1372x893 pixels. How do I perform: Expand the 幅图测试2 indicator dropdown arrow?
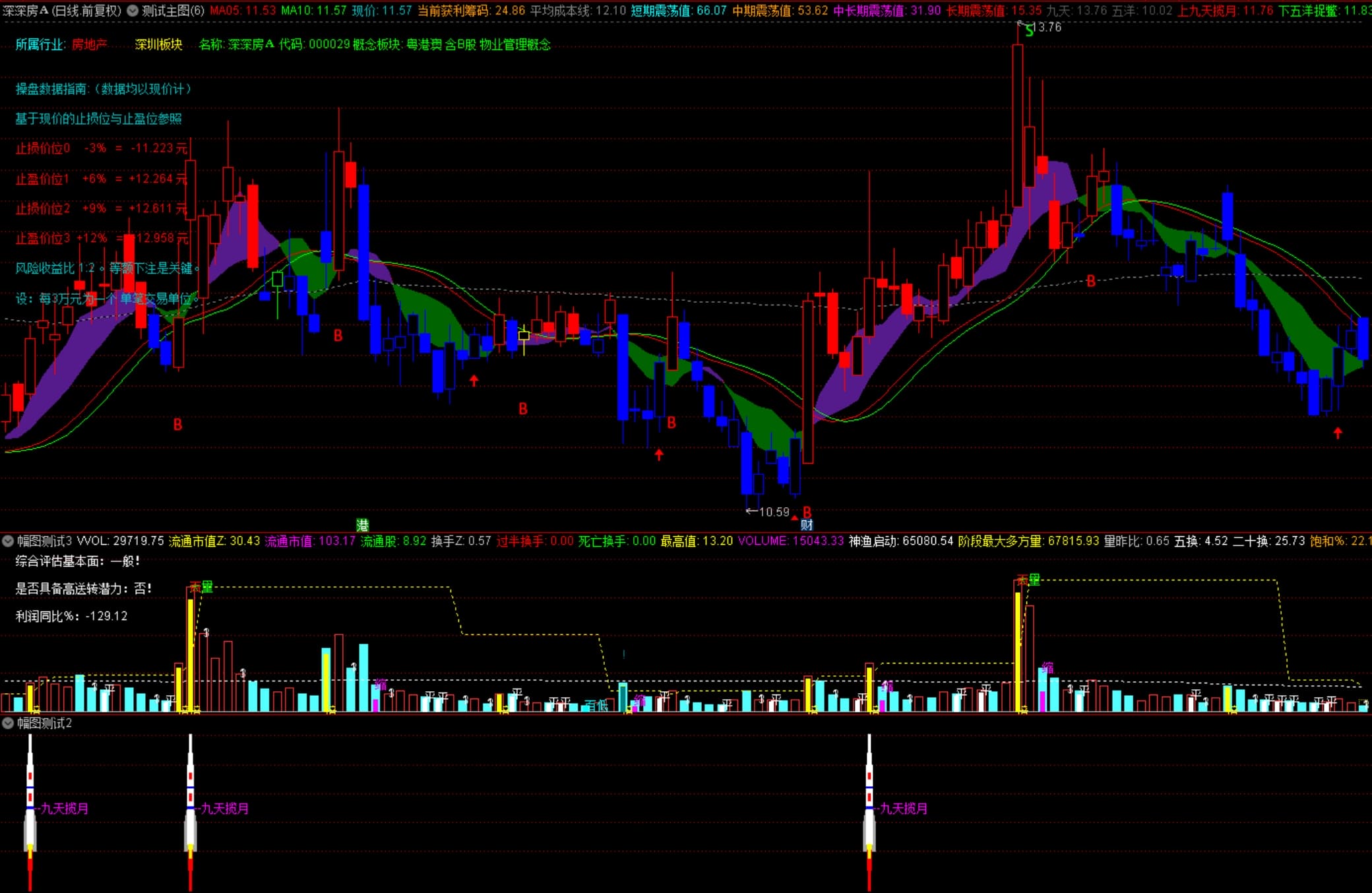[8, 723]
